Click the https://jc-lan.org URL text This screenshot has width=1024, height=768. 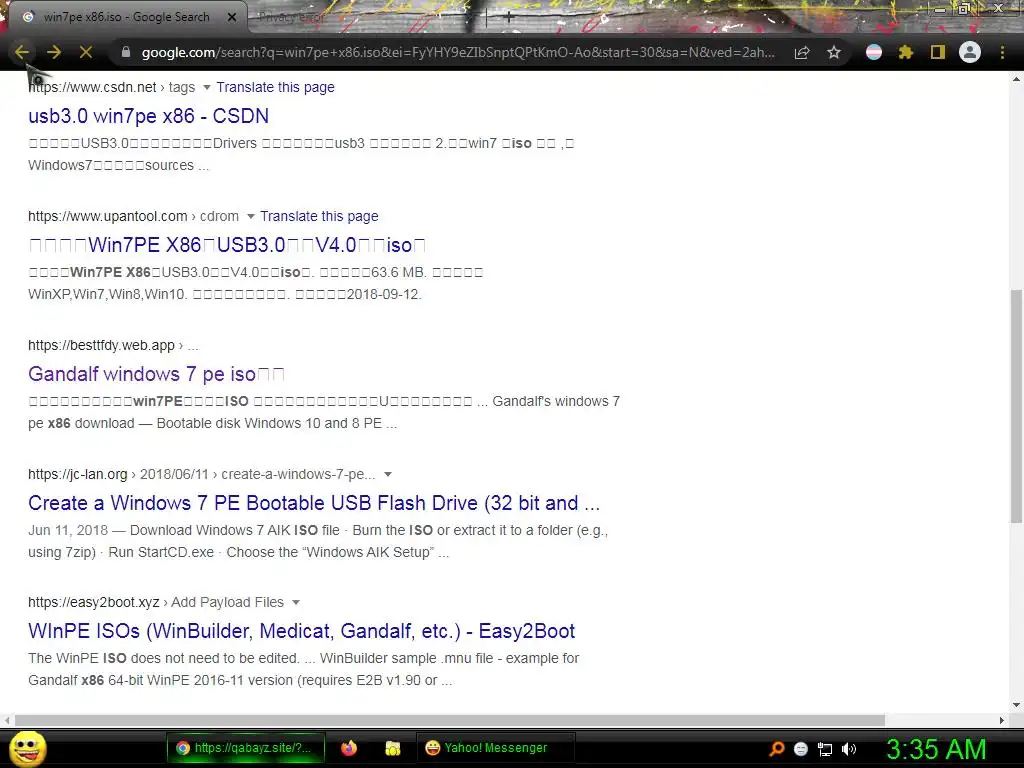[x=78, y=474]
